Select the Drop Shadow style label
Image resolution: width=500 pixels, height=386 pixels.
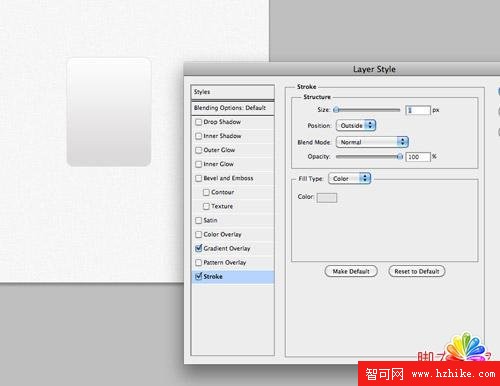222,122
